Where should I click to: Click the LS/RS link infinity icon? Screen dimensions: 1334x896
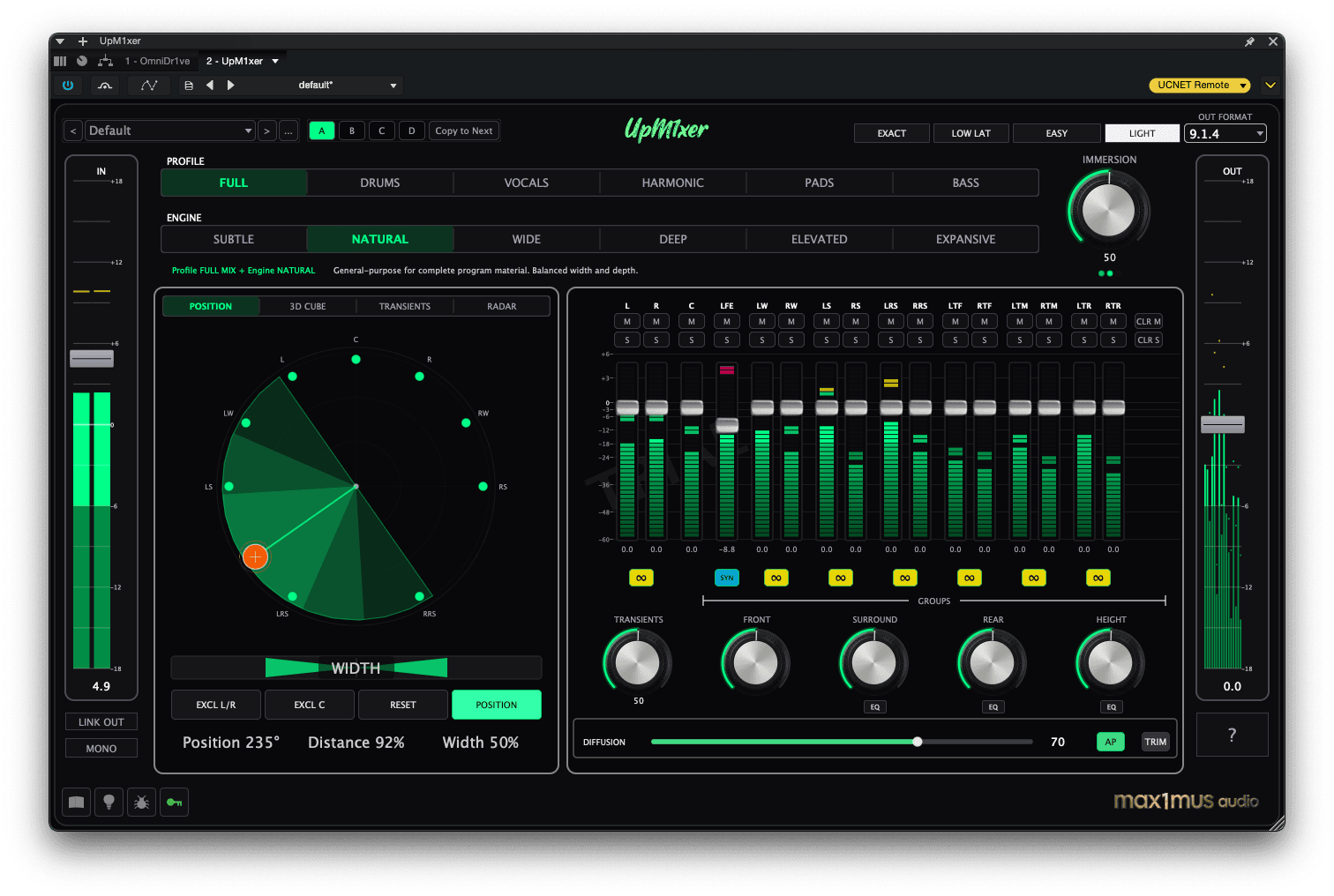click(x=841, y=578)
